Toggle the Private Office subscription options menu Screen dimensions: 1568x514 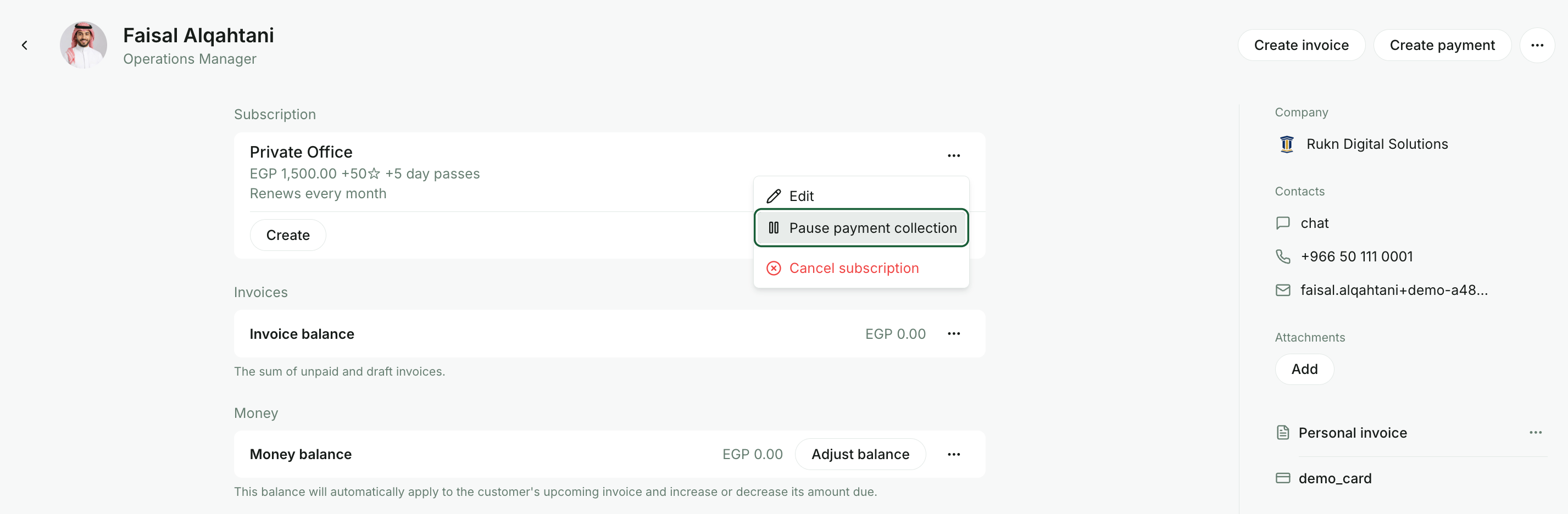[x=953, y=156]
